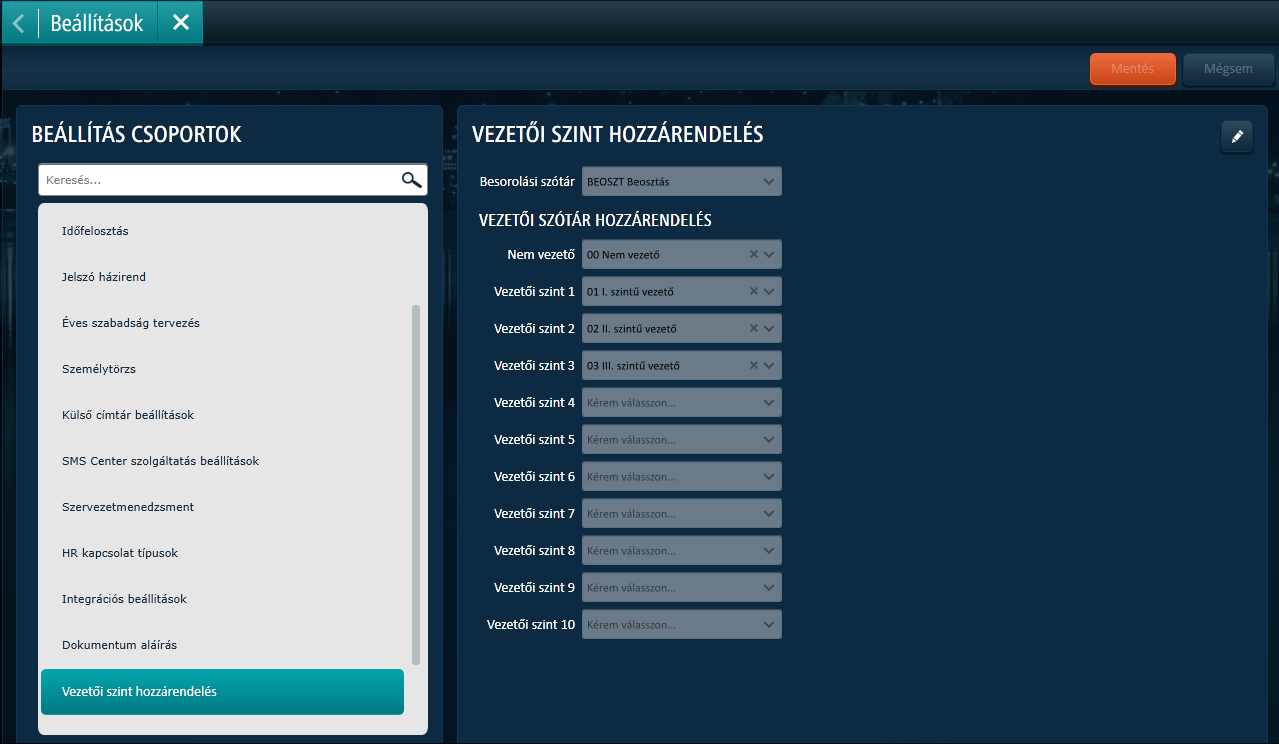The width and height of the screenshot is (1279, 744).
Task: Open the Vezetői szint 6 dropdown
Action: (x=682, y=476)
